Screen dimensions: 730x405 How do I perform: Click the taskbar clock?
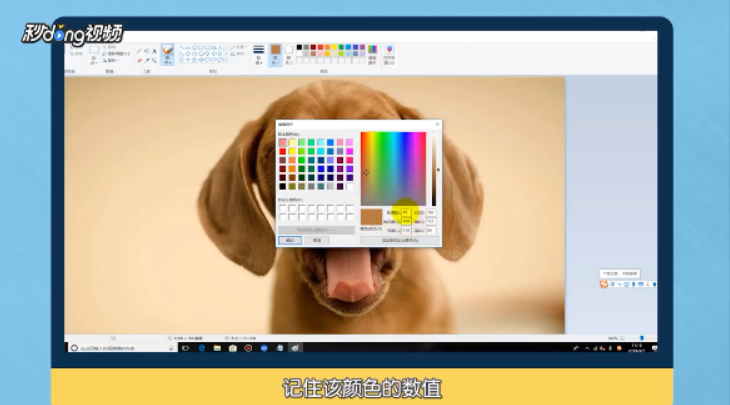[x=637, y=348]
